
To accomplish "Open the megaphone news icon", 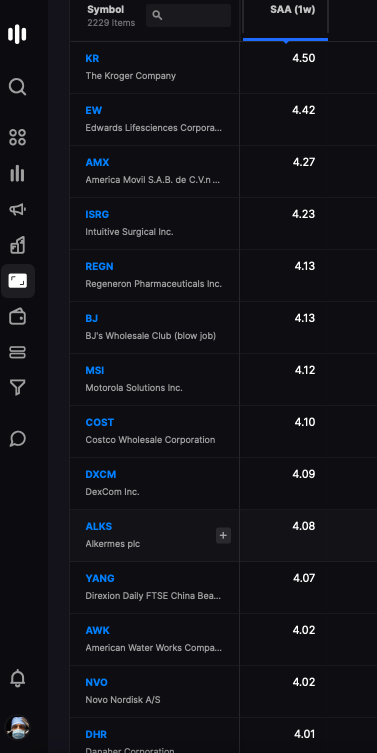I will point(17,209).
